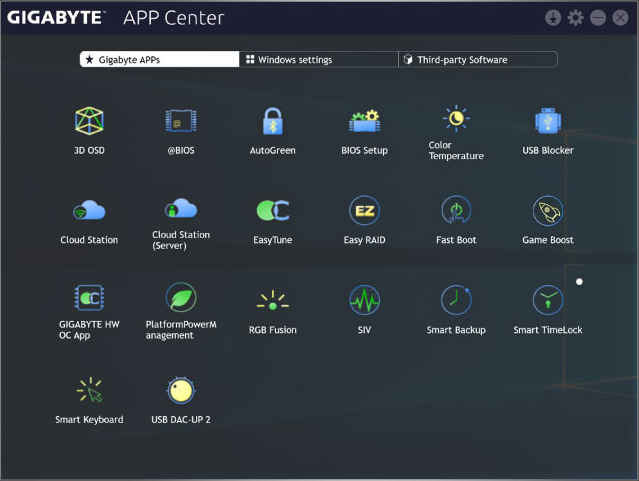Switch to the Windows settings tab

pyautogui.click(x=318, y=60)
